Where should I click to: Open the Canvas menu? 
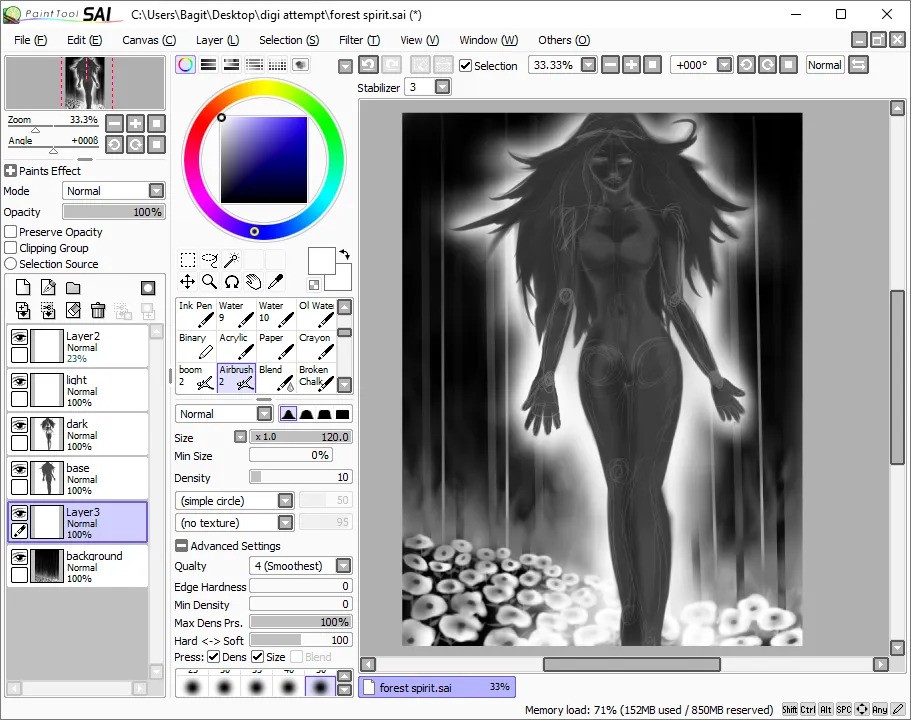pos(149,40)
